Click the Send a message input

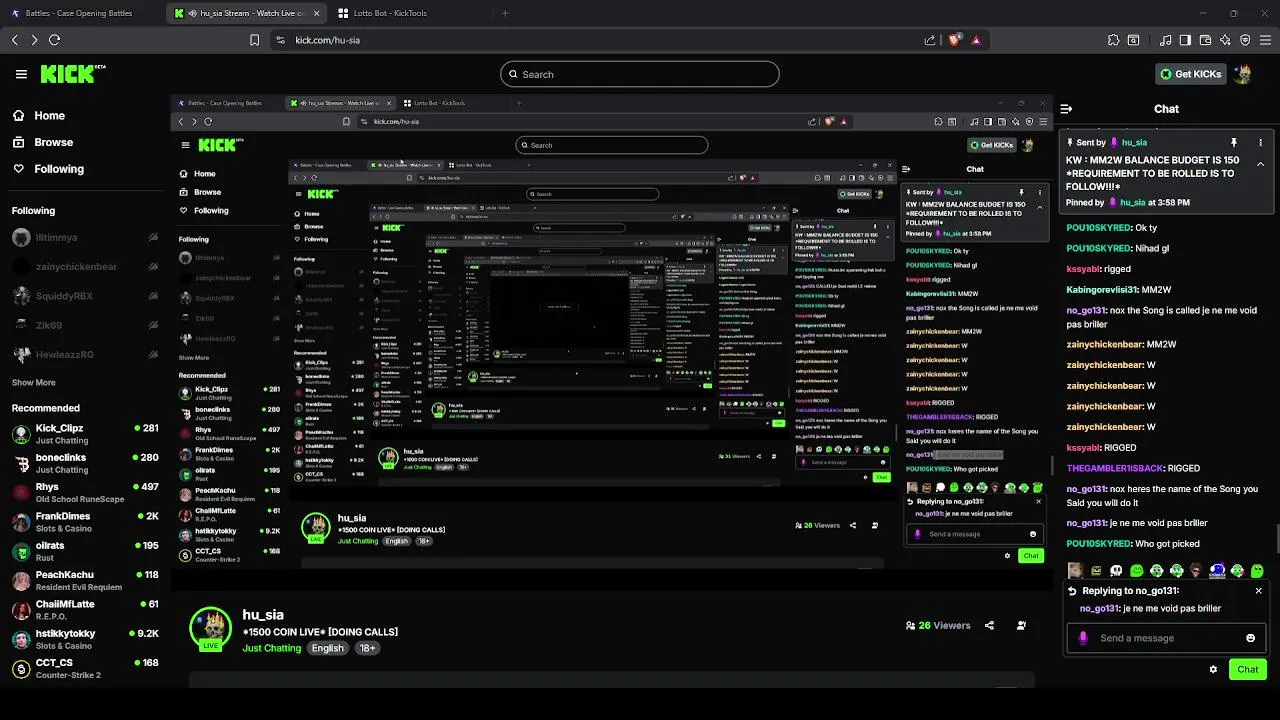click(x=1165, y=638)
